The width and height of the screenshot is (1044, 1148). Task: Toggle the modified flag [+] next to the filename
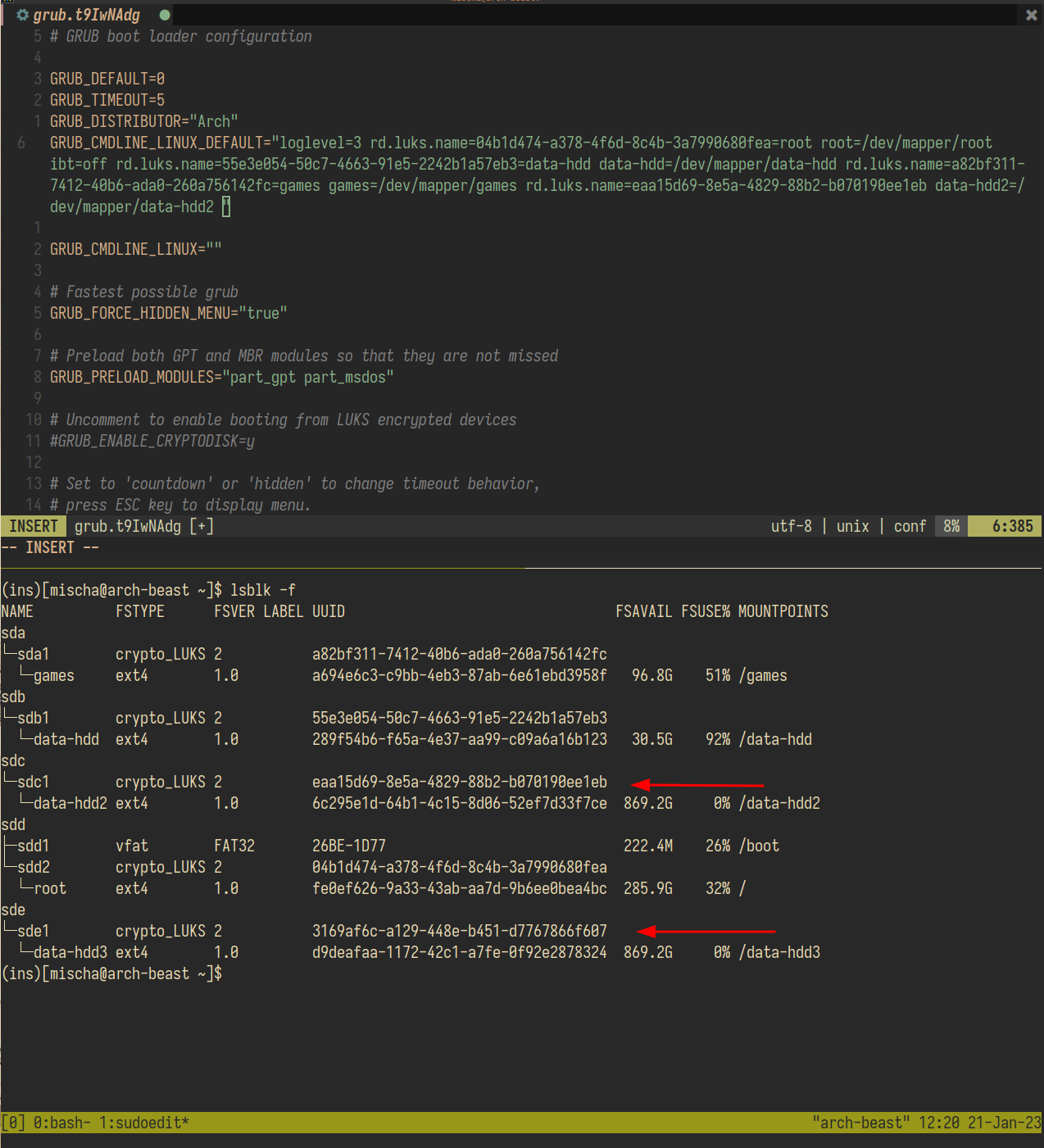201,525
